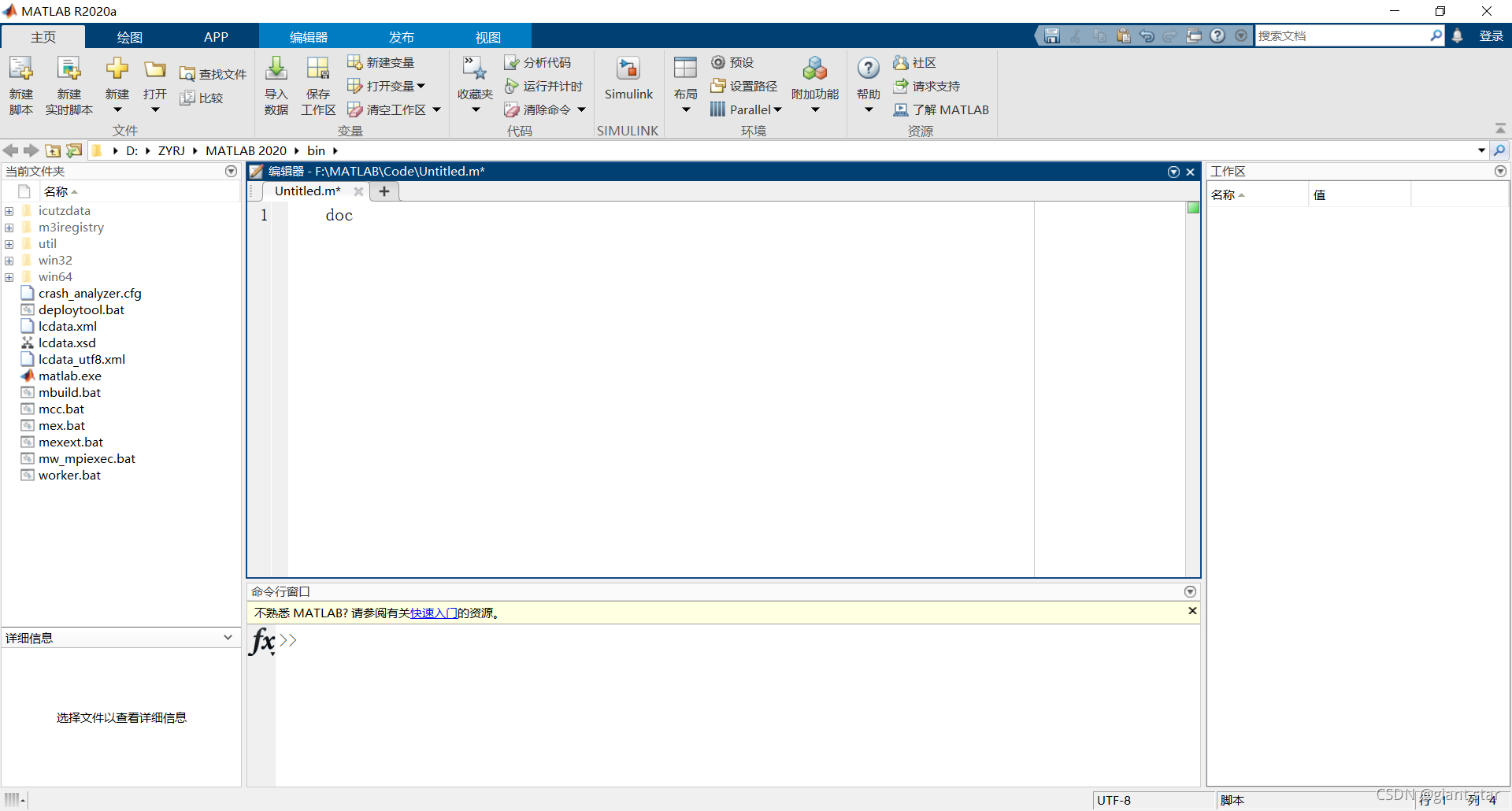Viewport: 1512px width, 811px height.
Task: Open Clear Workspace (清空工作区) dropdown arrow
Action: click(436, 109)
